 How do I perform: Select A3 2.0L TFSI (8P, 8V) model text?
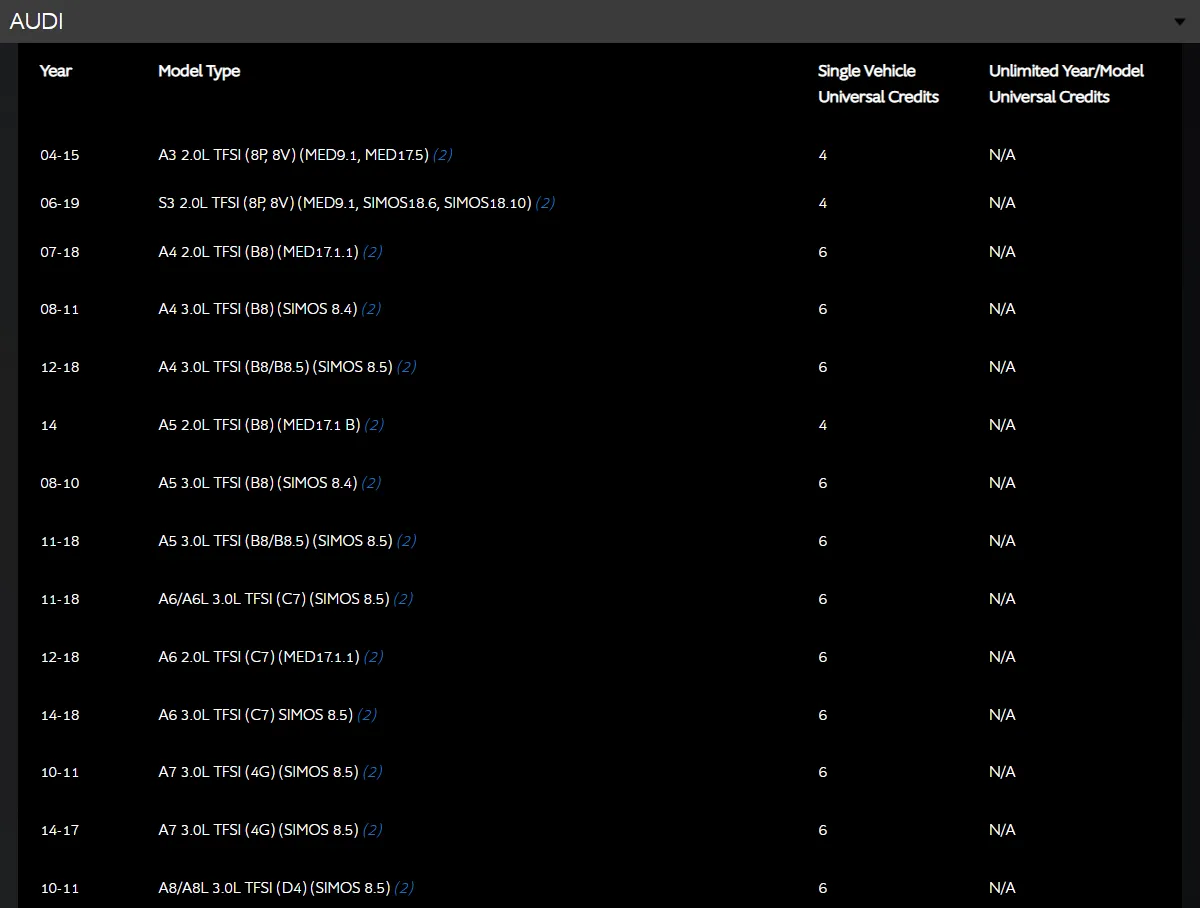pyautogui.click(x=293, y=155)
